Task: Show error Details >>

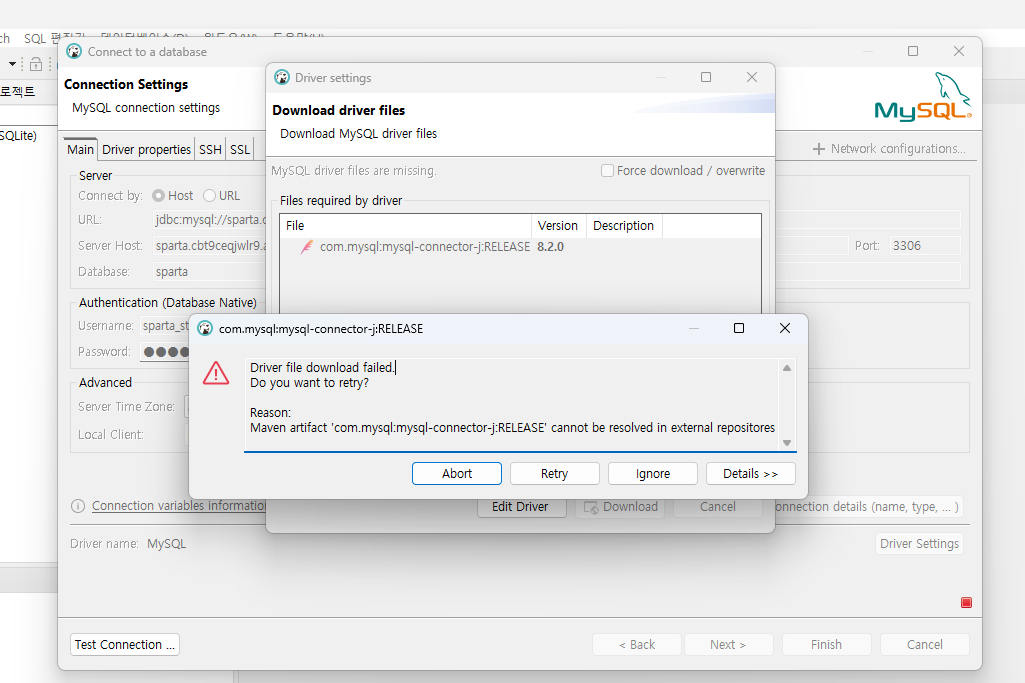Action: pos(750,473)
